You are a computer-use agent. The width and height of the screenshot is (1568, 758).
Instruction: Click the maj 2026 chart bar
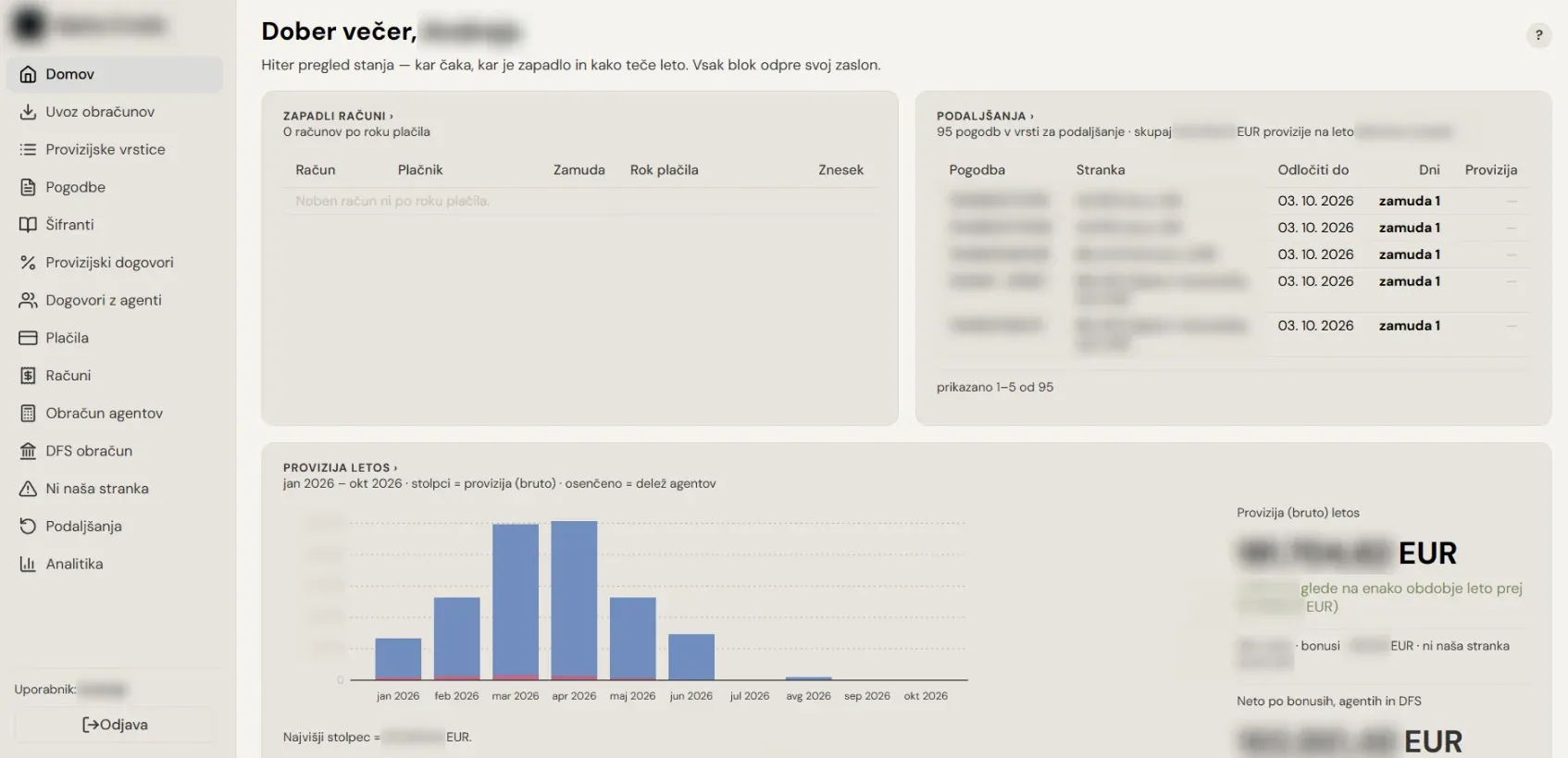(x=633, y=639)
